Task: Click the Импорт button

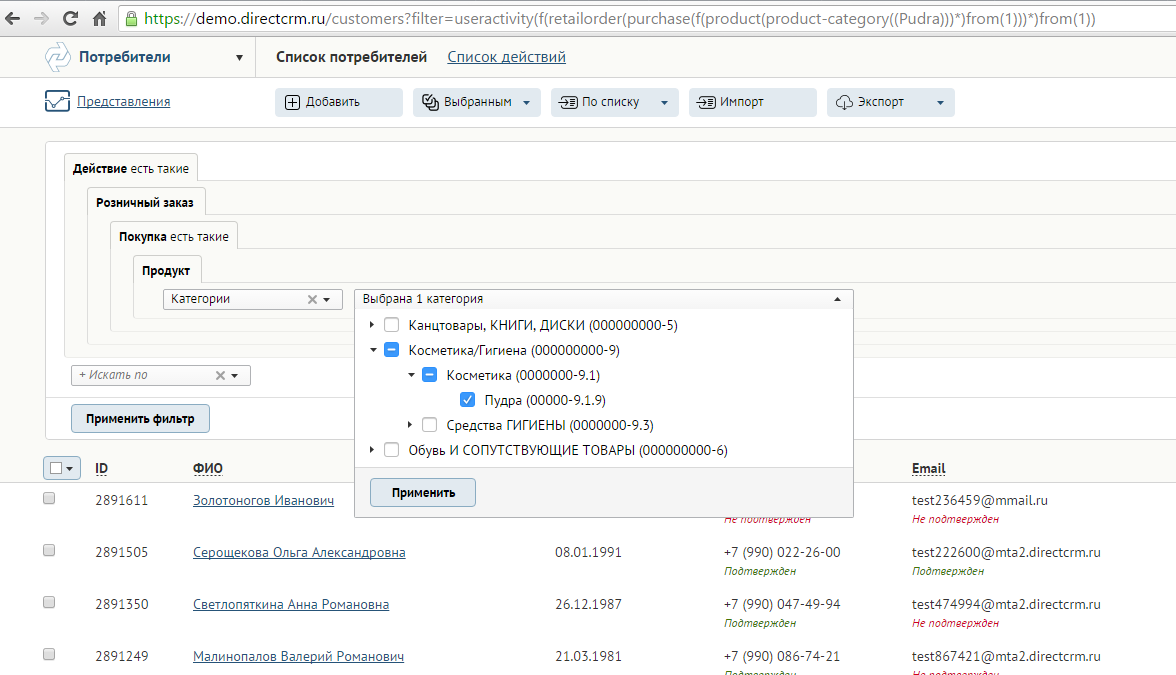Action: click(752, 102)
